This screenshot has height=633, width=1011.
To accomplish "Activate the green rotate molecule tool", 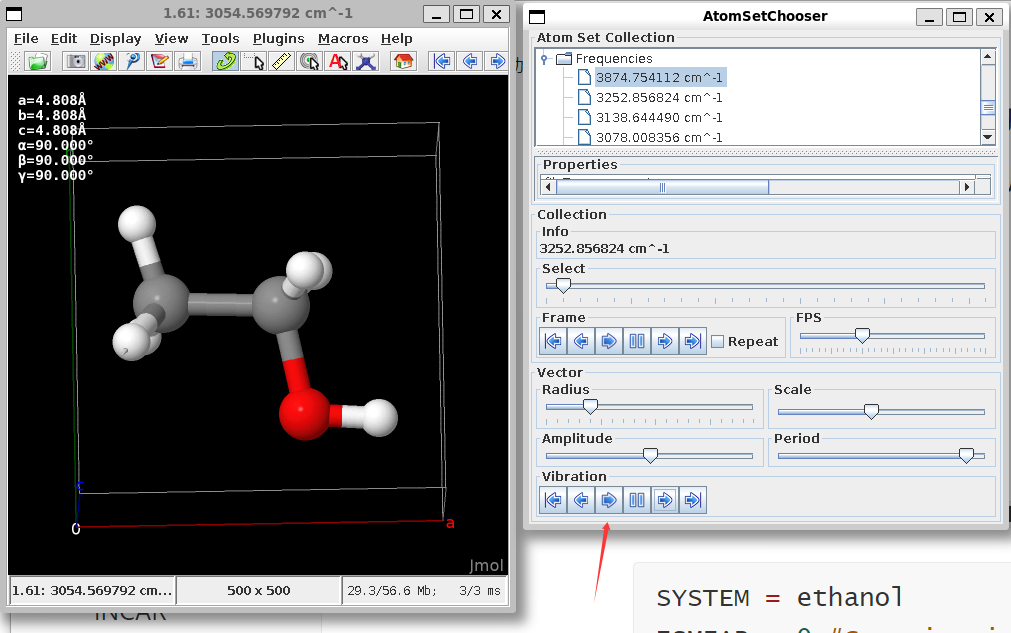I will coord(226,61).
